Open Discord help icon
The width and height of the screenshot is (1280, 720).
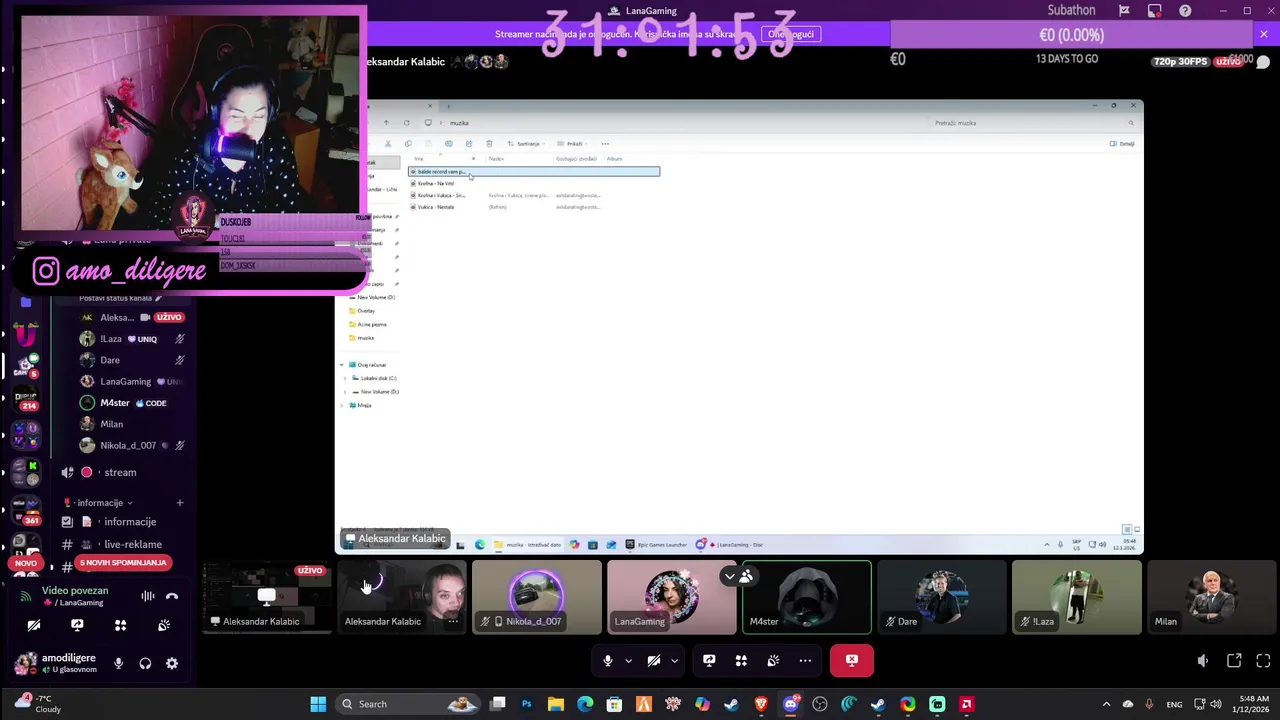tap(1185, 11)
